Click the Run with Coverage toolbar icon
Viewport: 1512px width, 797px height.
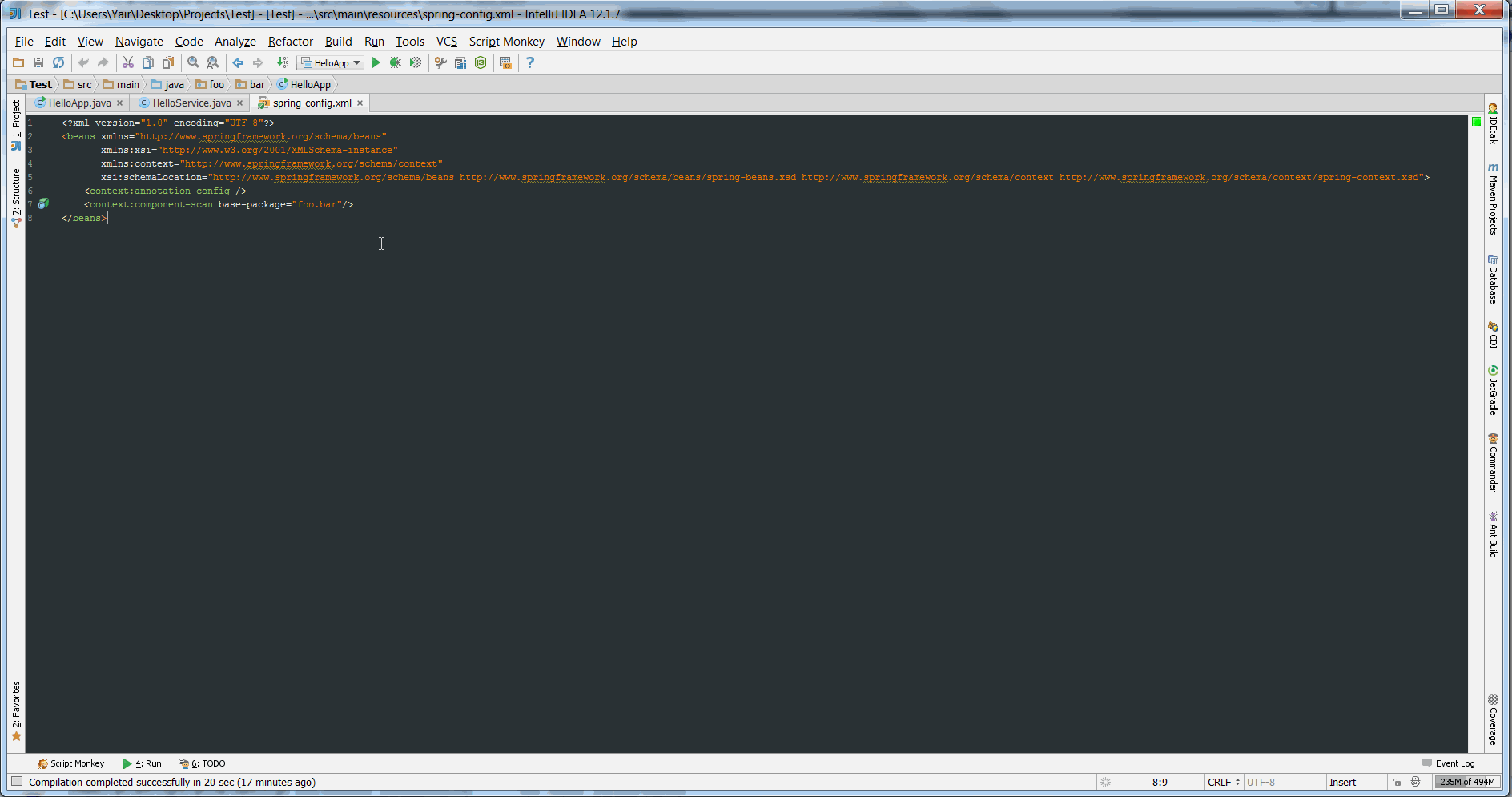415,63
